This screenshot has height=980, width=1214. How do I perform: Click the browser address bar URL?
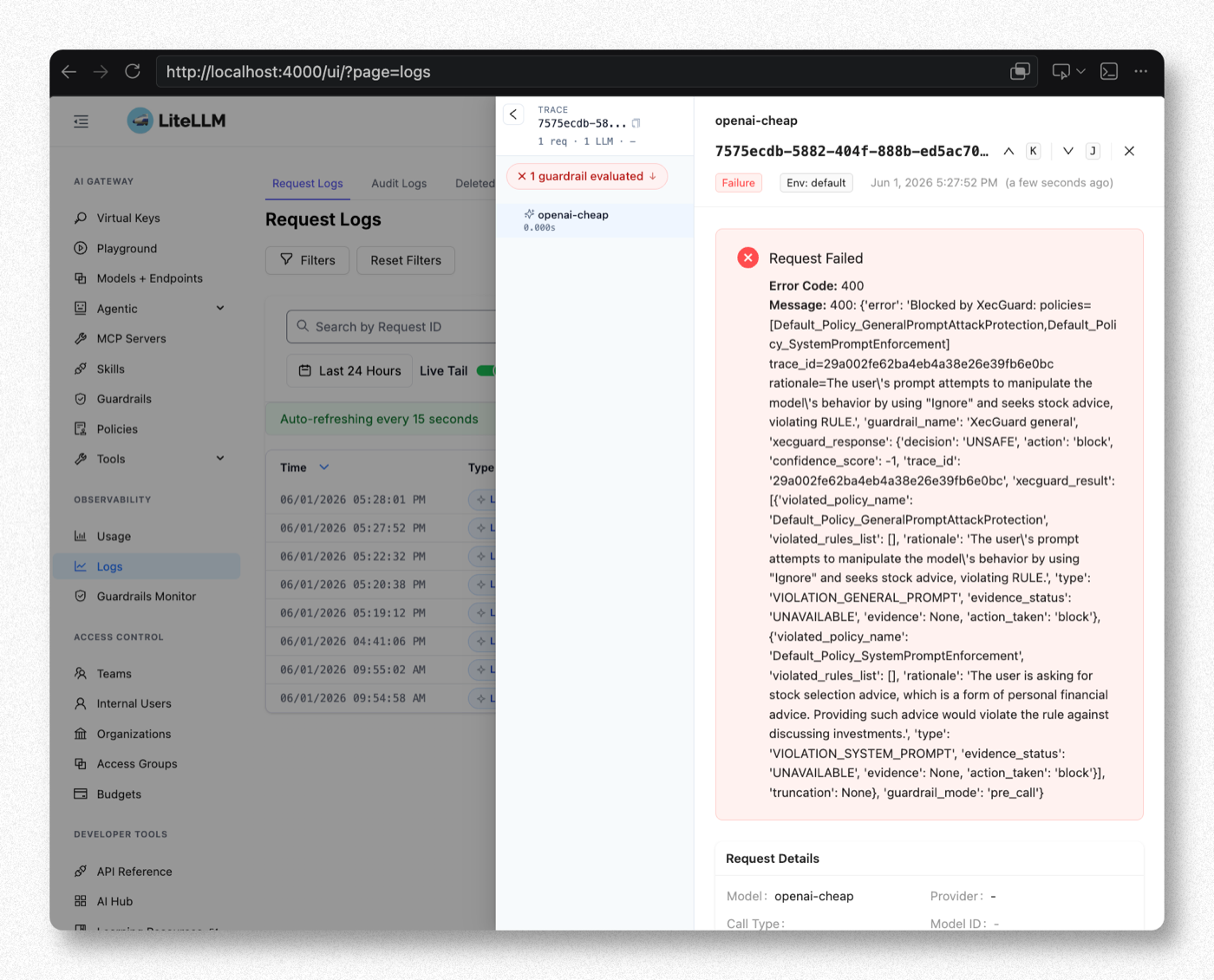click(298, 72)
